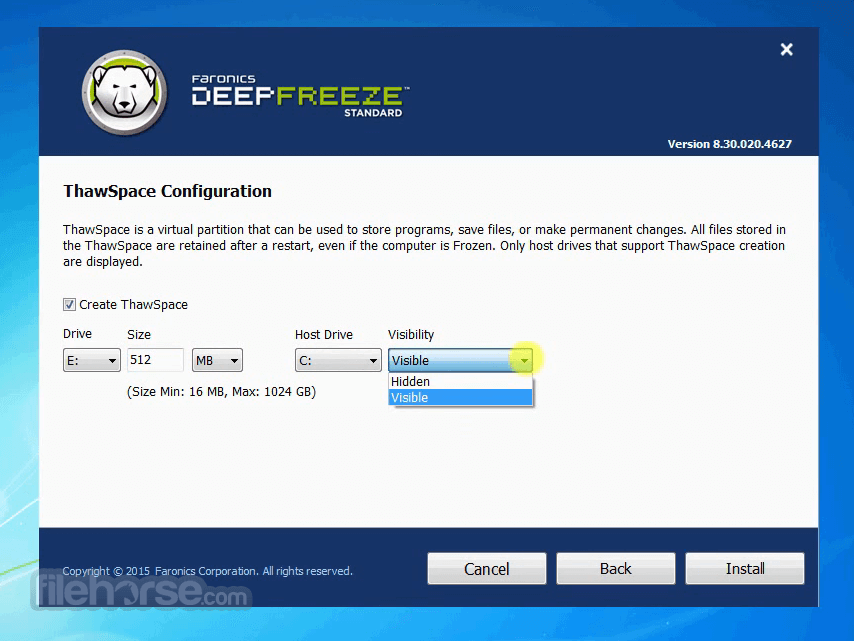Click the Faronics Deep Freeze Standard wordmark
The image size is (854, 641).
(x=300, y=96)
